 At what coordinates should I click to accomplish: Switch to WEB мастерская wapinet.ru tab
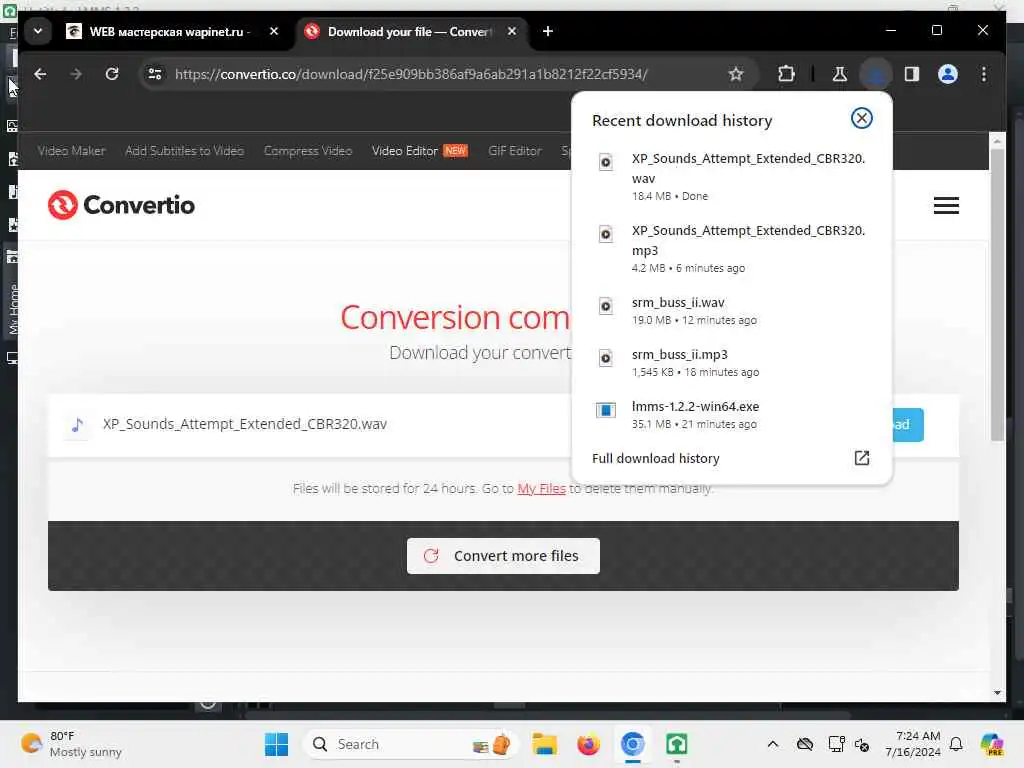(172, 31)
